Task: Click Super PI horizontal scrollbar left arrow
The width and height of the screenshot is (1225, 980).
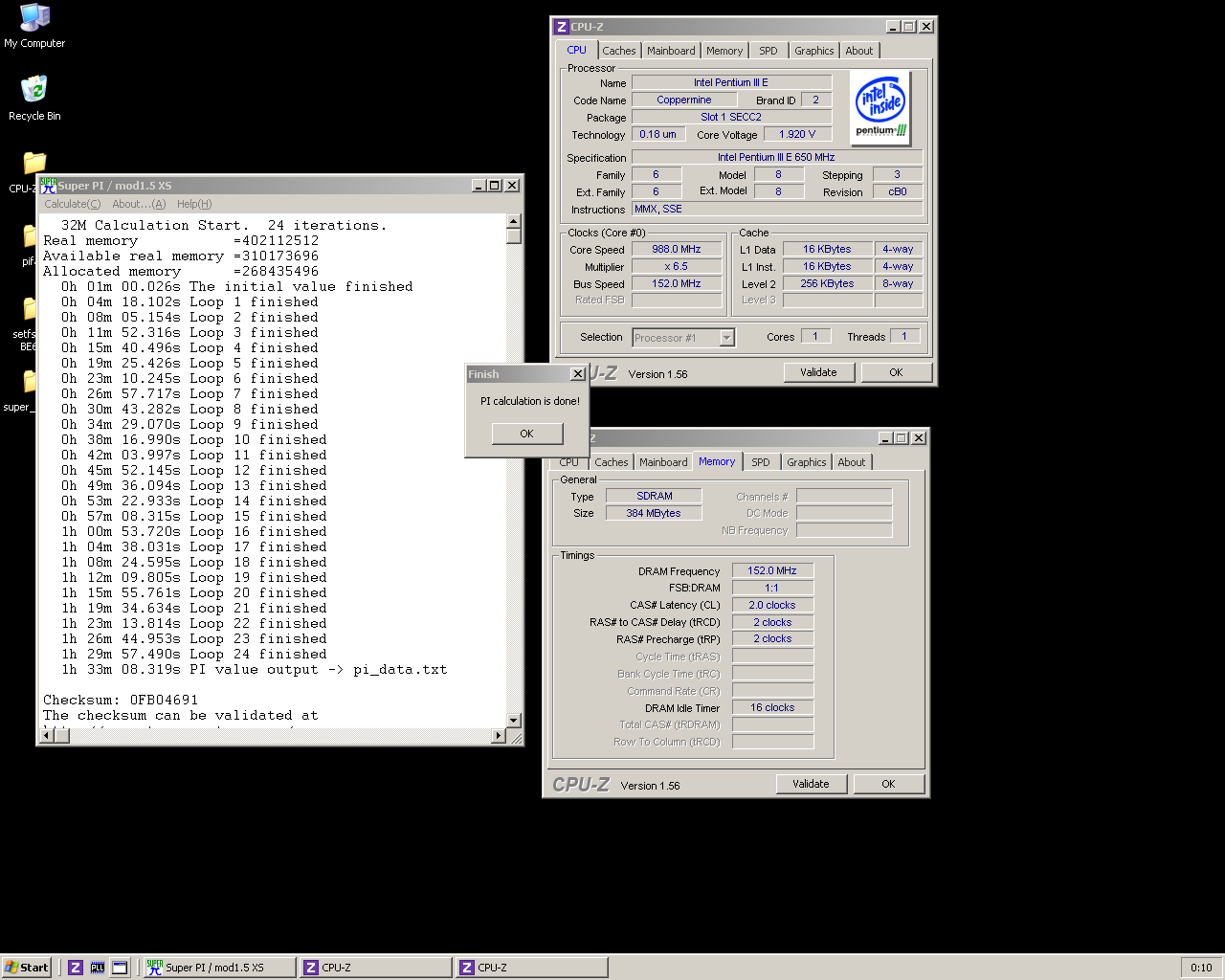Action: [48, 736]
